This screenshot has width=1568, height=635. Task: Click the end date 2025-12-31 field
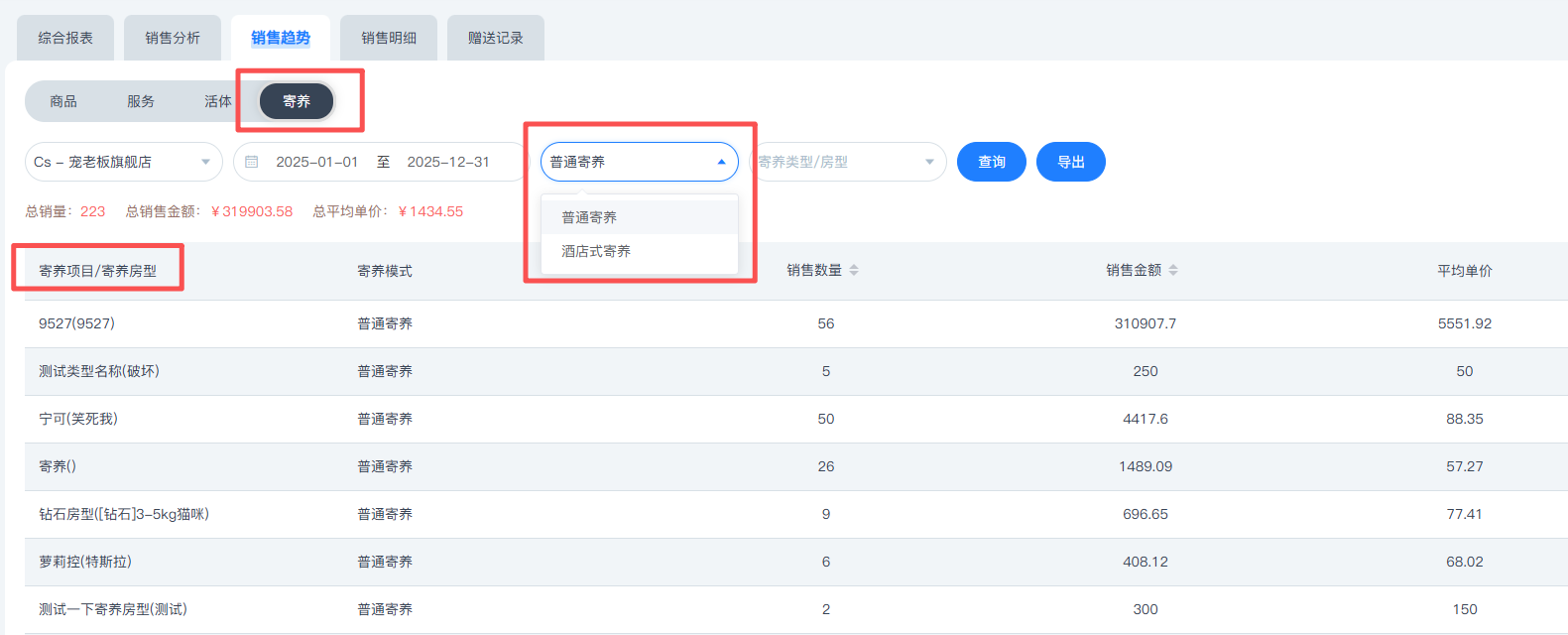point(448,162)
